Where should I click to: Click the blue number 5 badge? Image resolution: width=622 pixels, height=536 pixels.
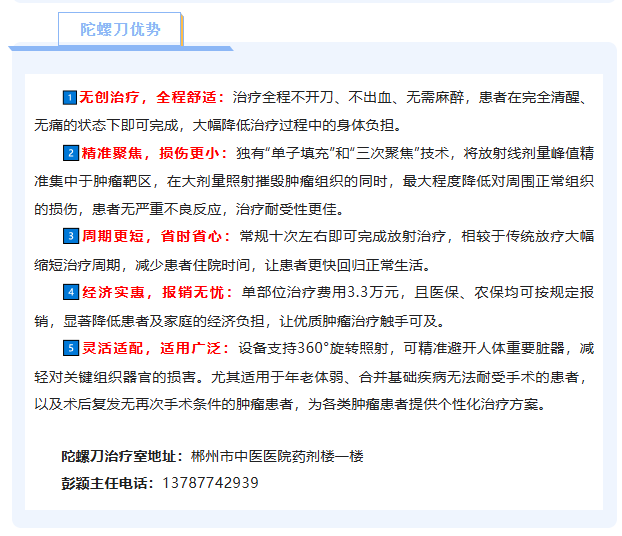coord(70,349)
